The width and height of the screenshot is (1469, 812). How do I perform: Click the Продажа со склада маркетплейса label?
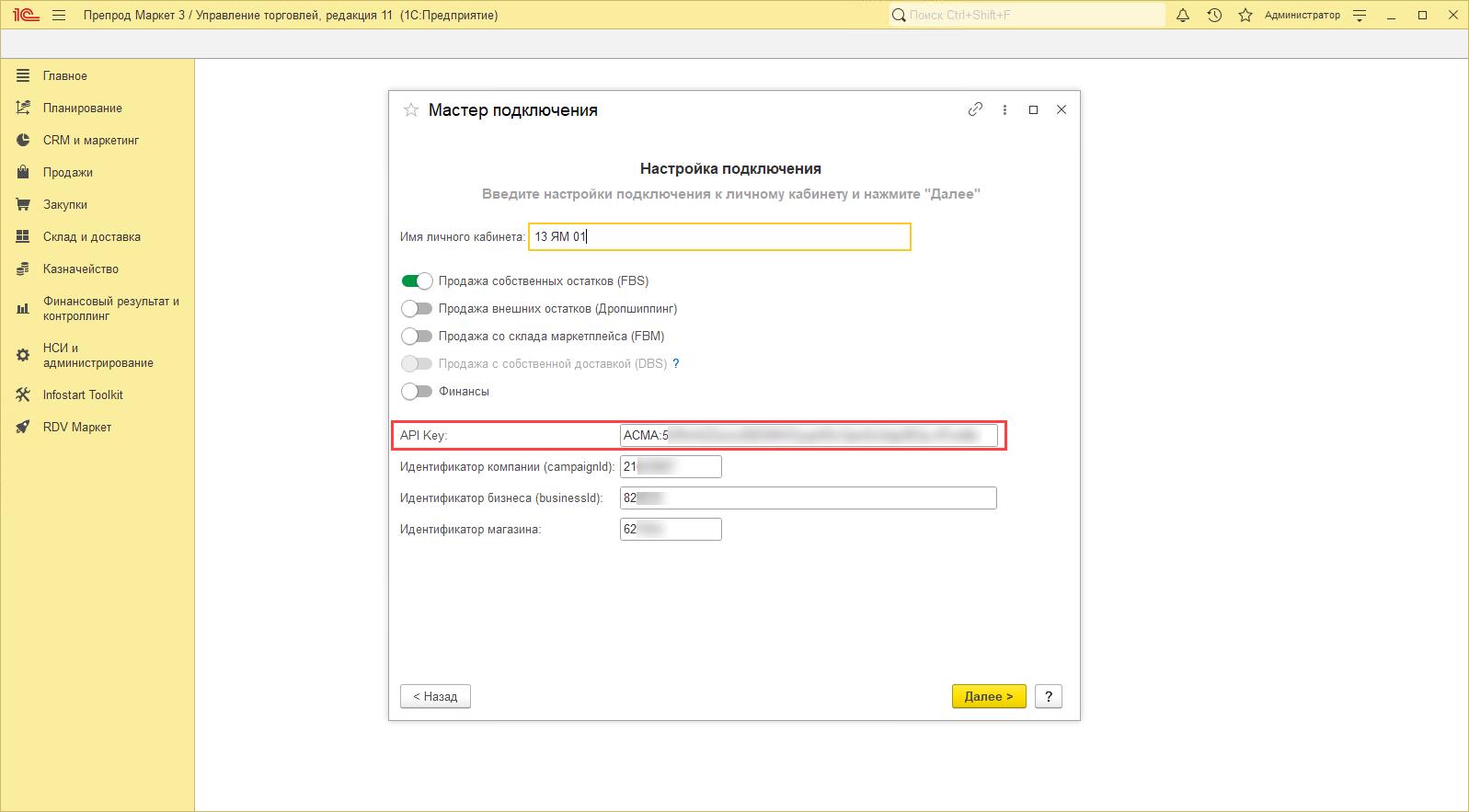point(551,336)
